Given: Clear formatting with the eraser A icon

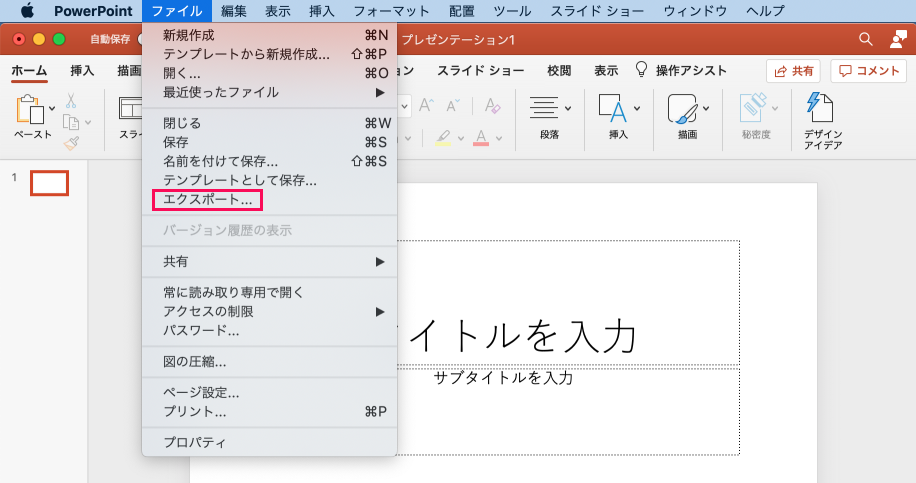Looking at the screenshot, I should point(492,105).
